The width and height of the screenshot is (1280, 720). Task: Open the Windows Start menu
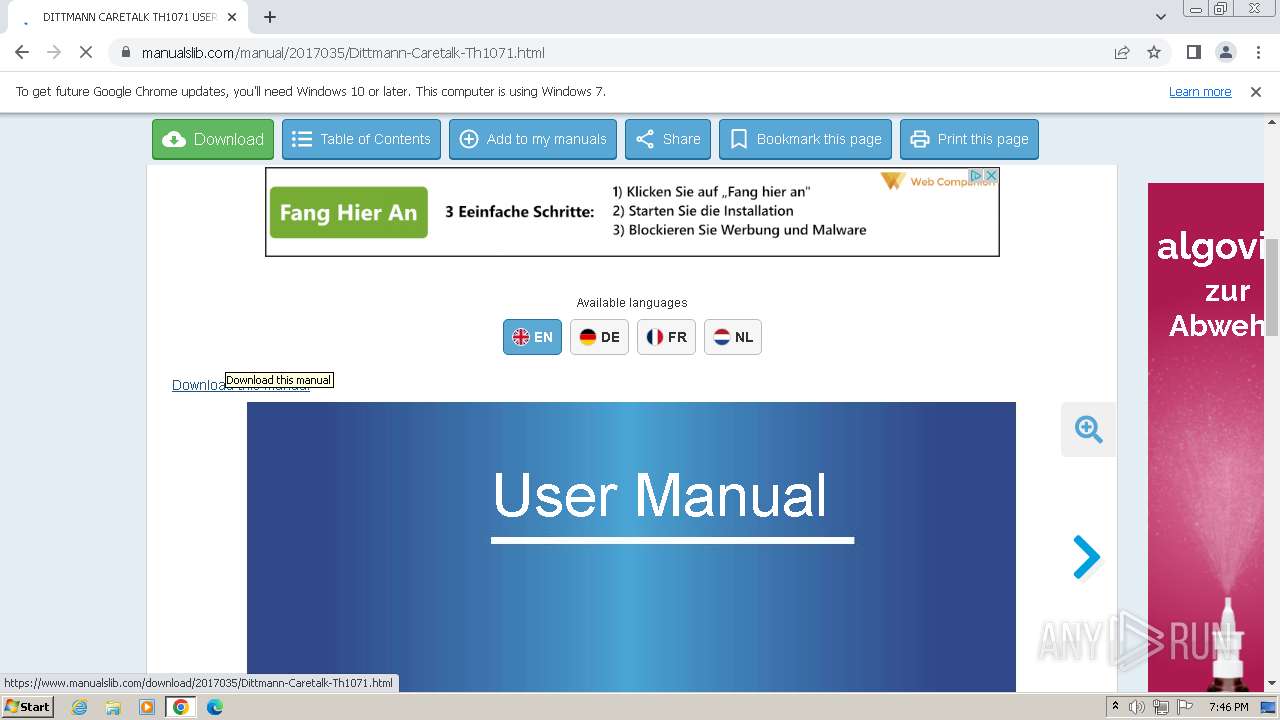pyautogui.click(x=27, y=707)
